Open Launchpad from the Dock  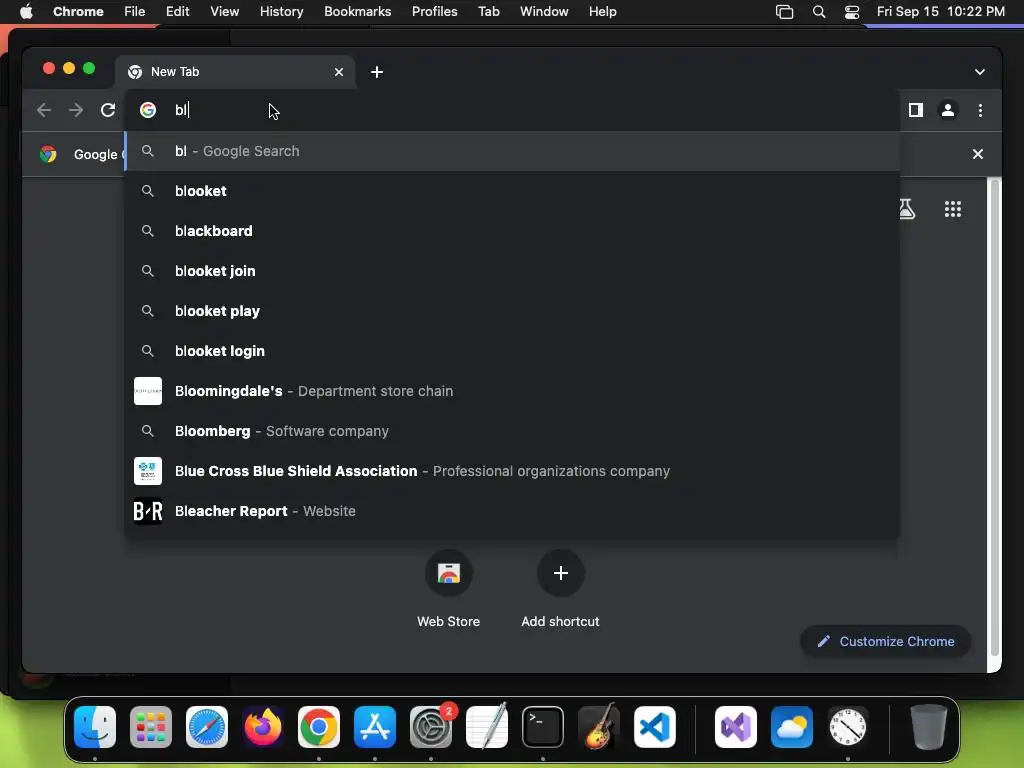151,727
